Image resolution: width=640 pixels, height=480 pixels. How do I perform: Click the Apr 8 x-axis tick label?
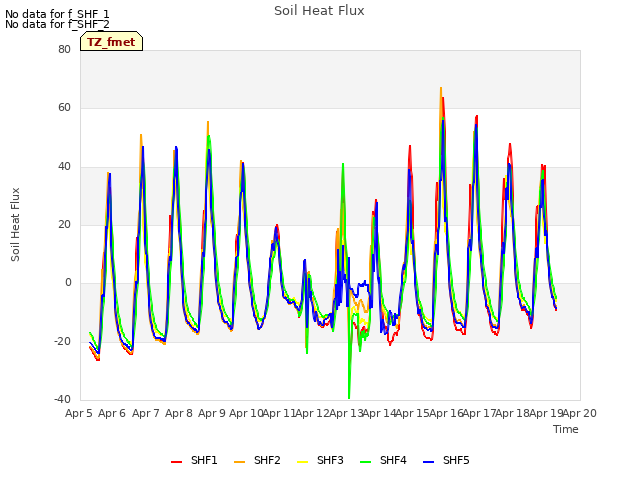[x=179, y=413]
